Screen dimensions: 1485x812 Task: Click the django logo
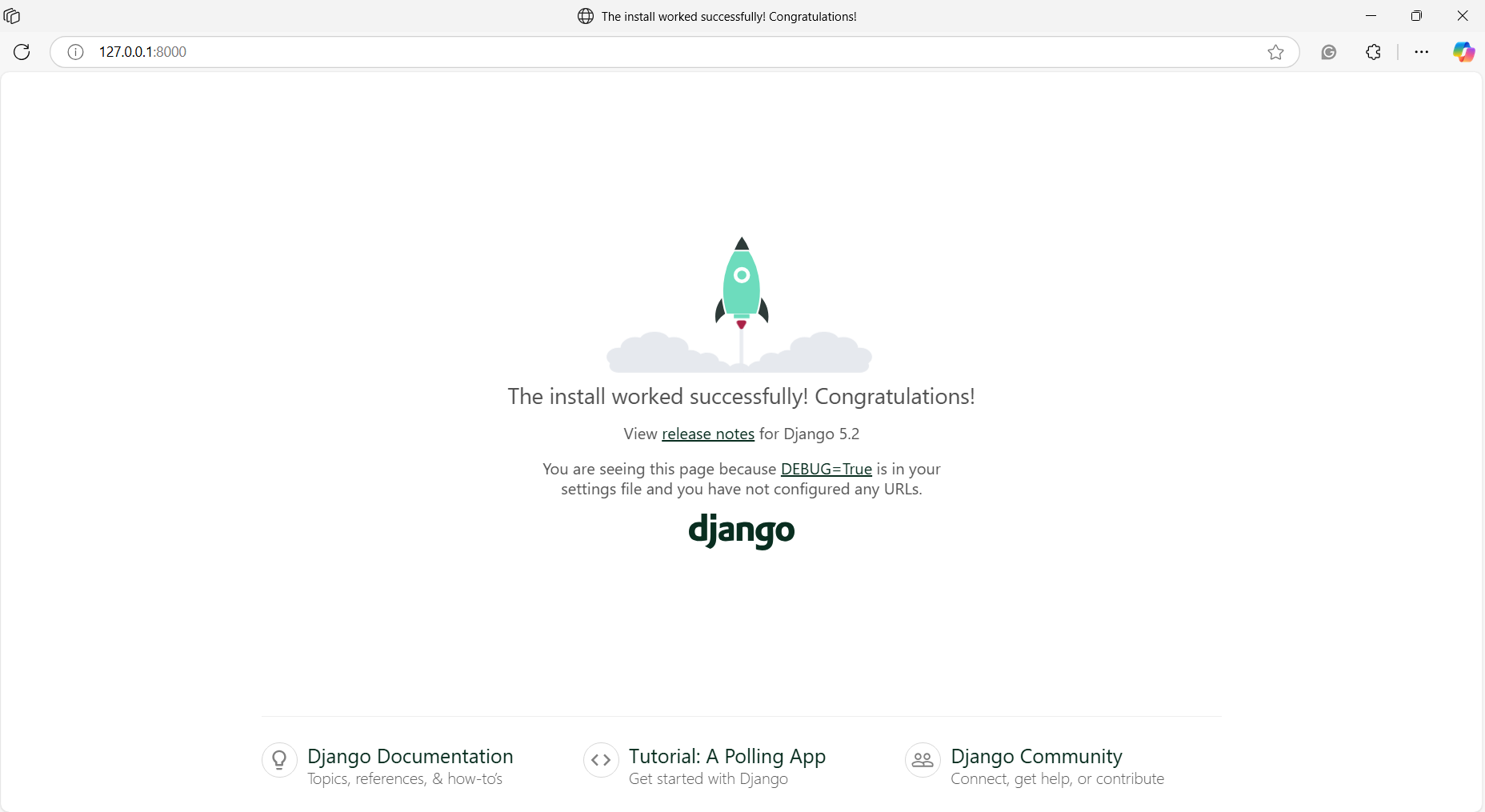coord(742,530)
